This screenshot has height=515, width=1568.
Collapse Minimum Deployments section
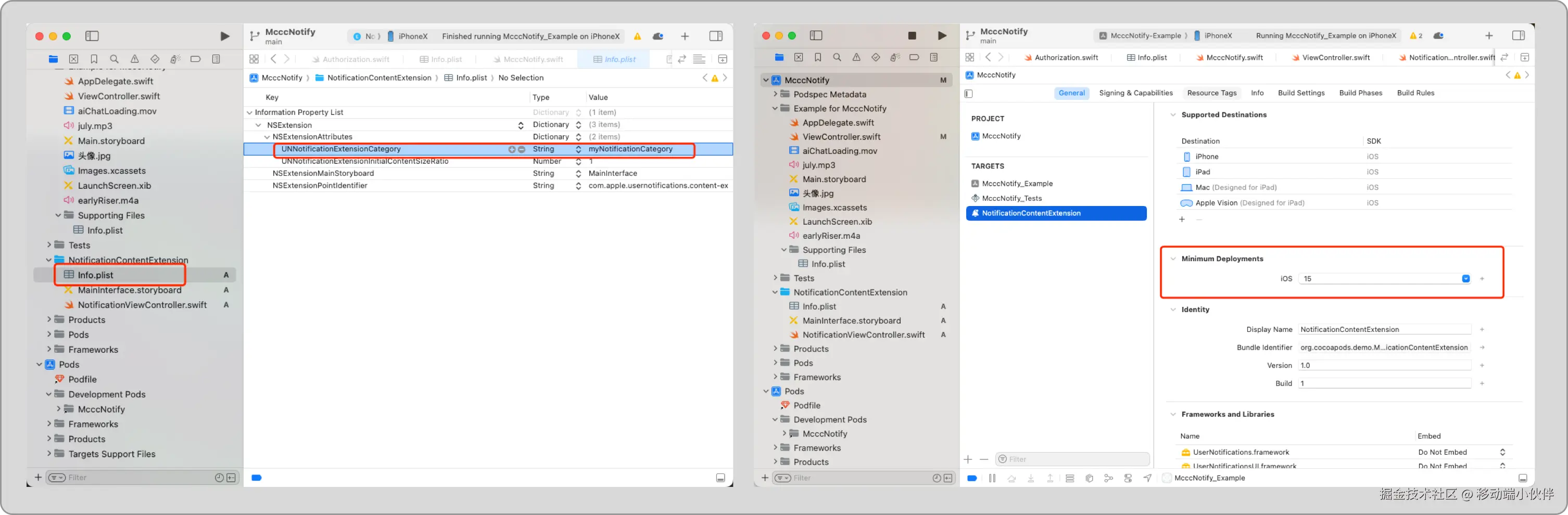point(1173,259)
